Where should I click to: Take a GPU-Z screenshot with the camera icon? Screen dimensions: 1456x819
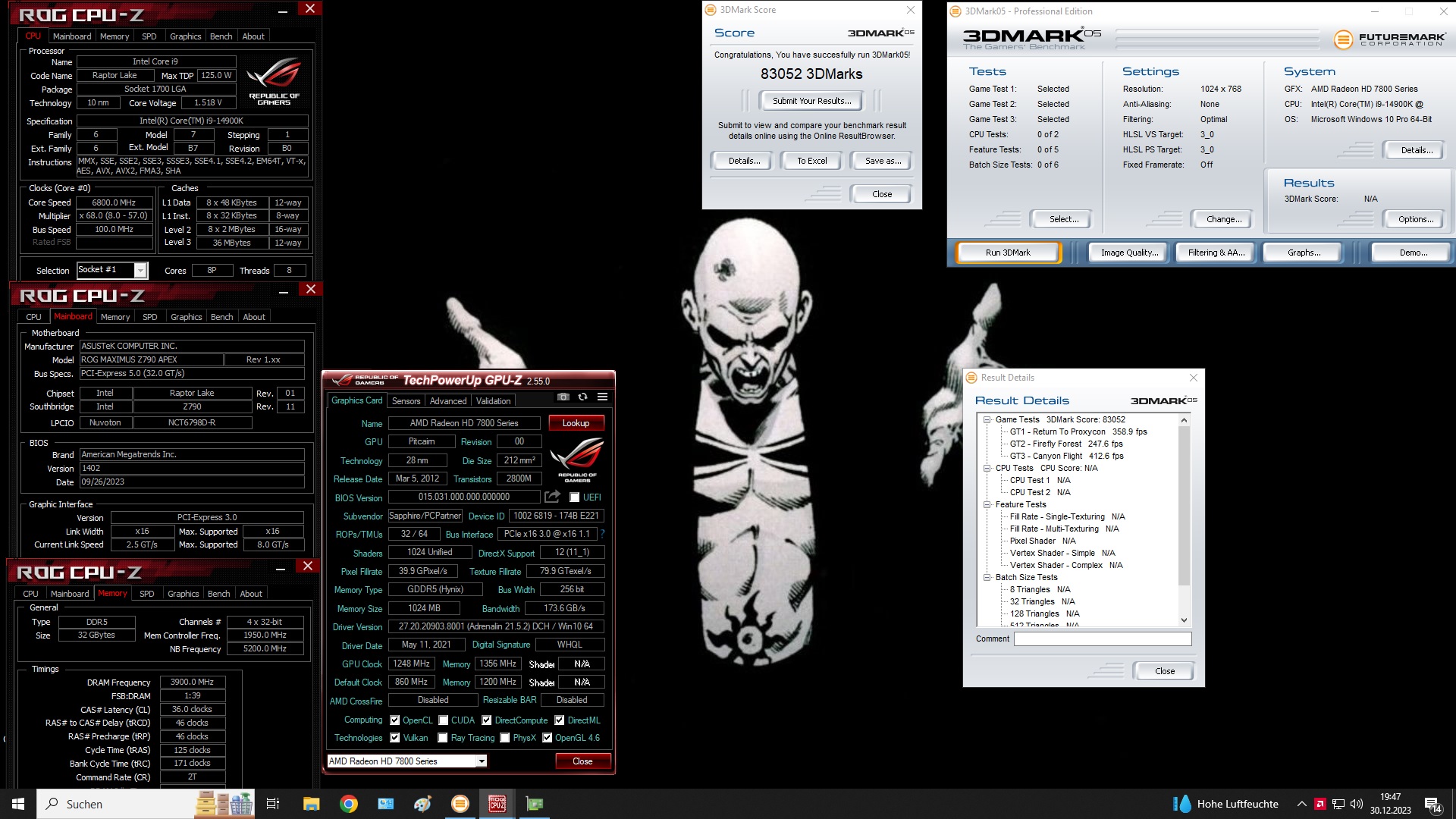563,397
